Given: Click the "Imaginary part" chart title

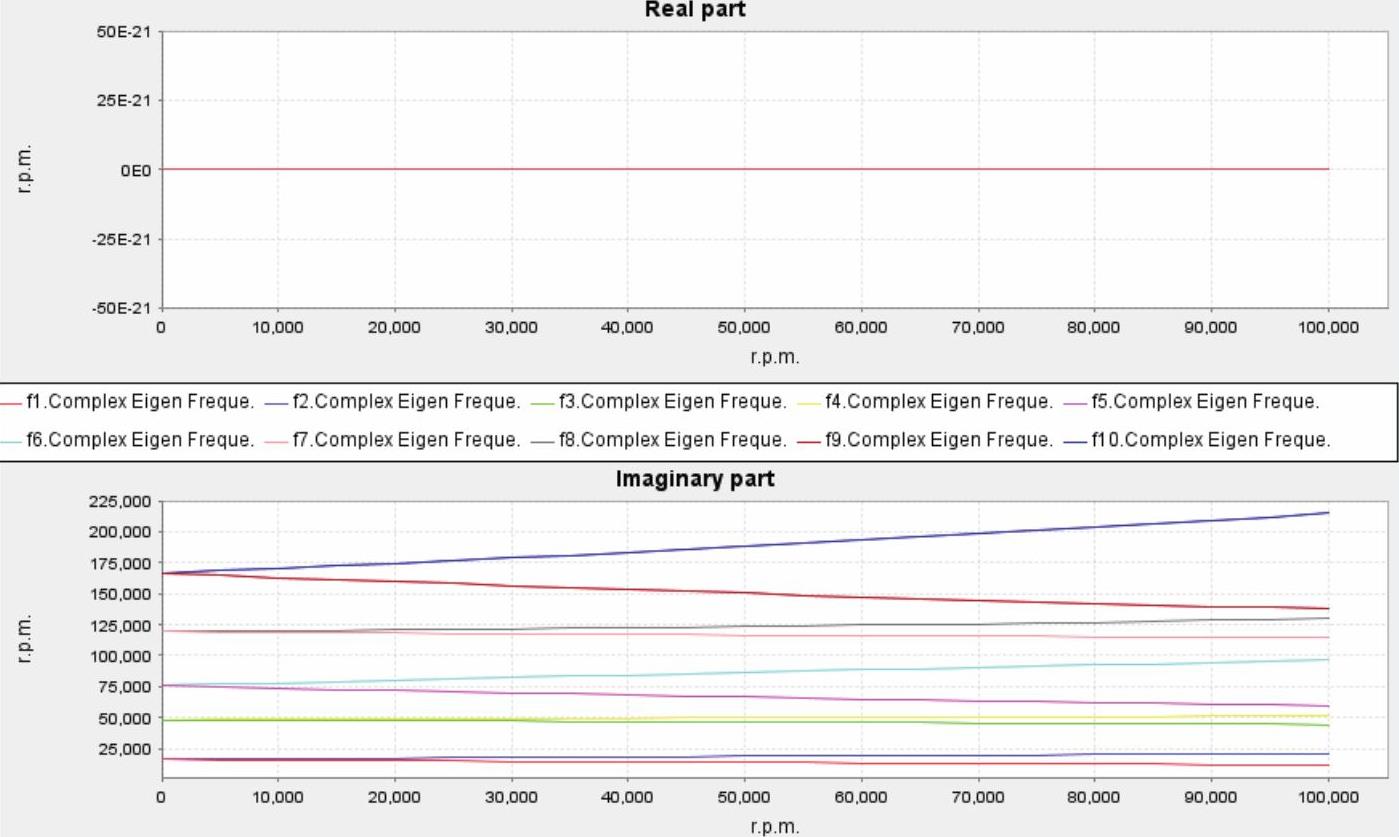Looking at the screenshot, I should (694, 480).
